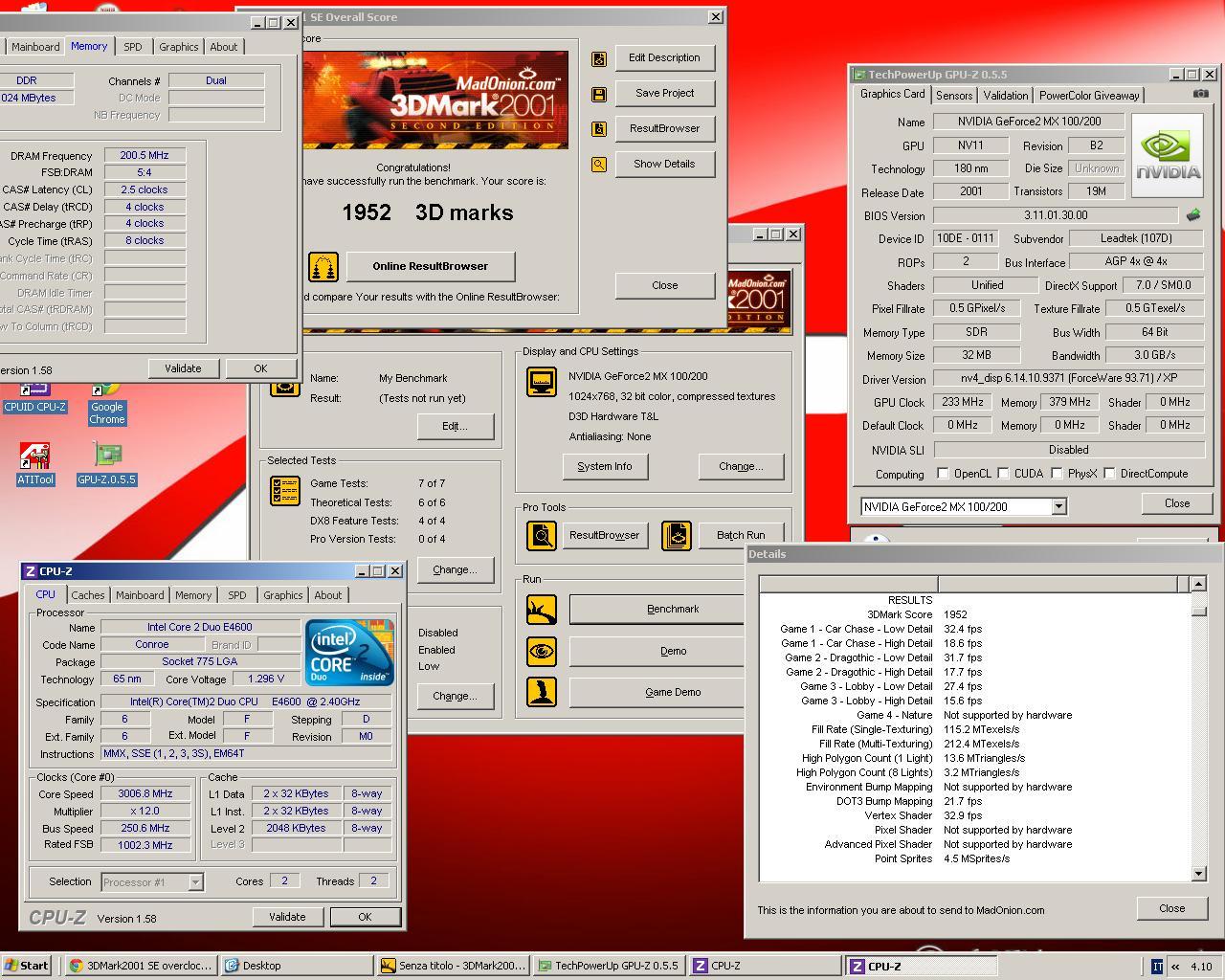The height and width of the screenshot is (980, 1225).
Task: Click the GPU Clock 233 MHz field
Action: pos(963,403)
